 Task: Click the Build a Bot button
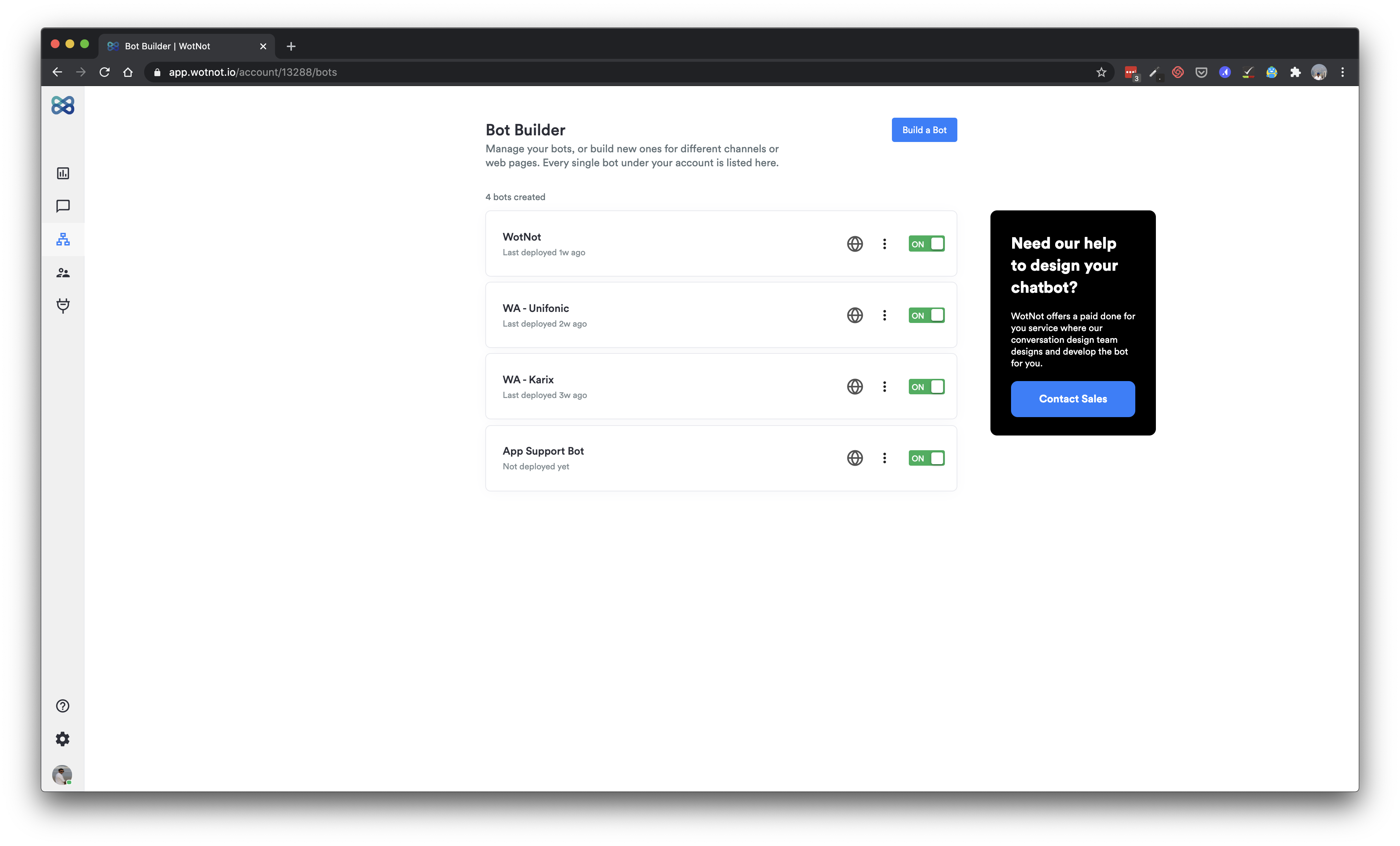coord(924,129)
